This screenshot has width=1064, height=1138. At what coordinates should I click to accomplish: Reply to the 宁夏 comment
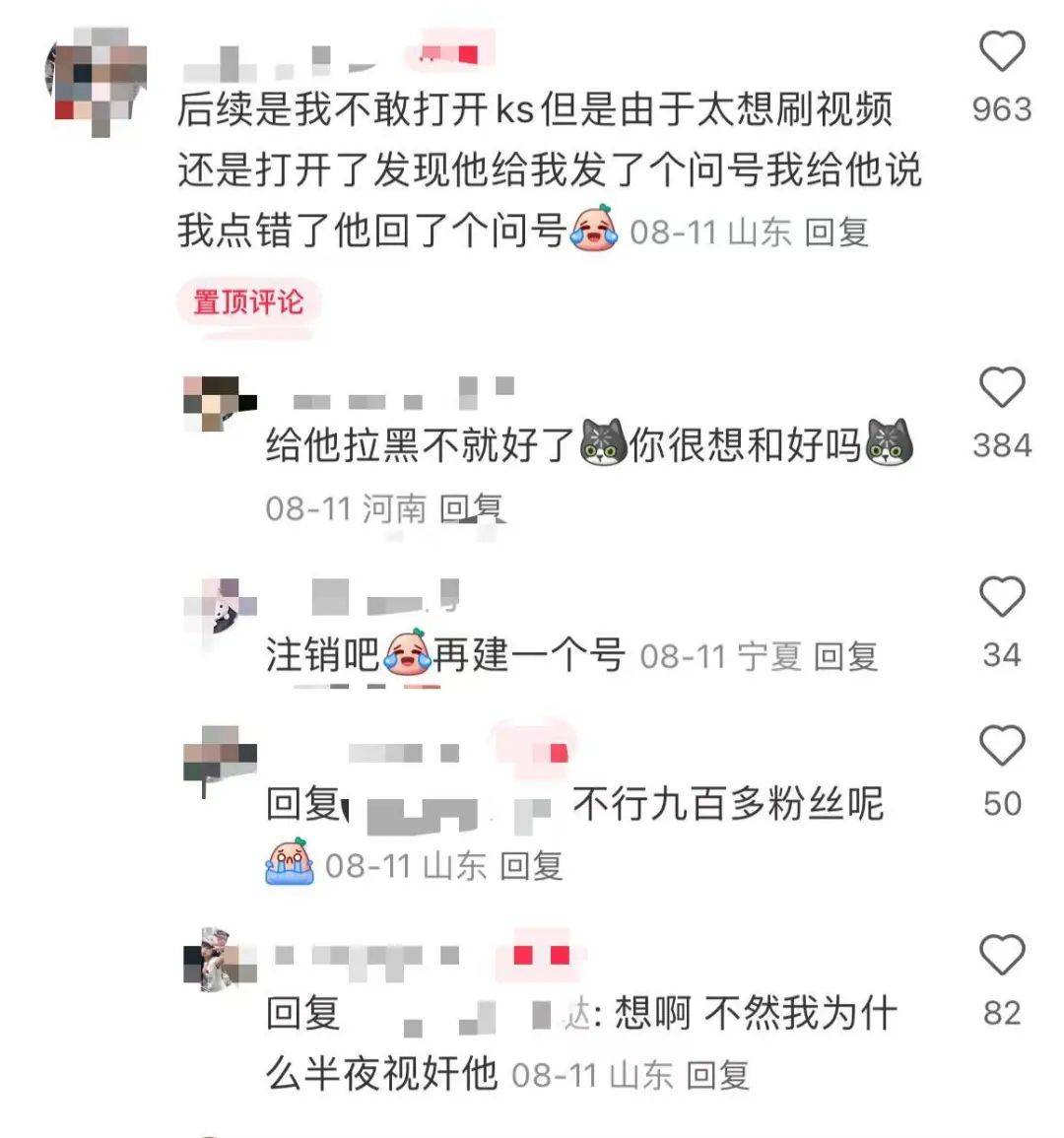[x=845, y=657]
